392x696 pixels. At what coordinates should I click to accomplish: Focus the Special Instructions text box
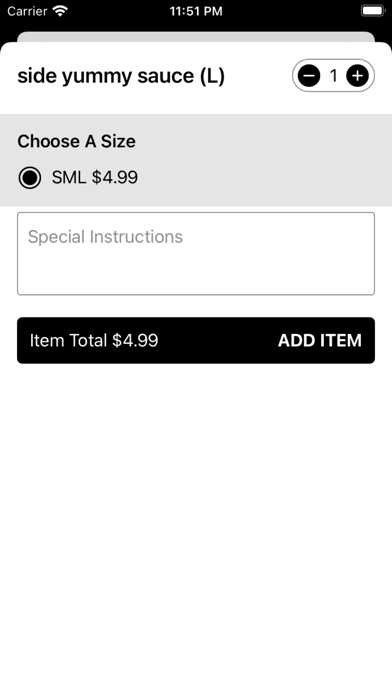click(196, 253)
